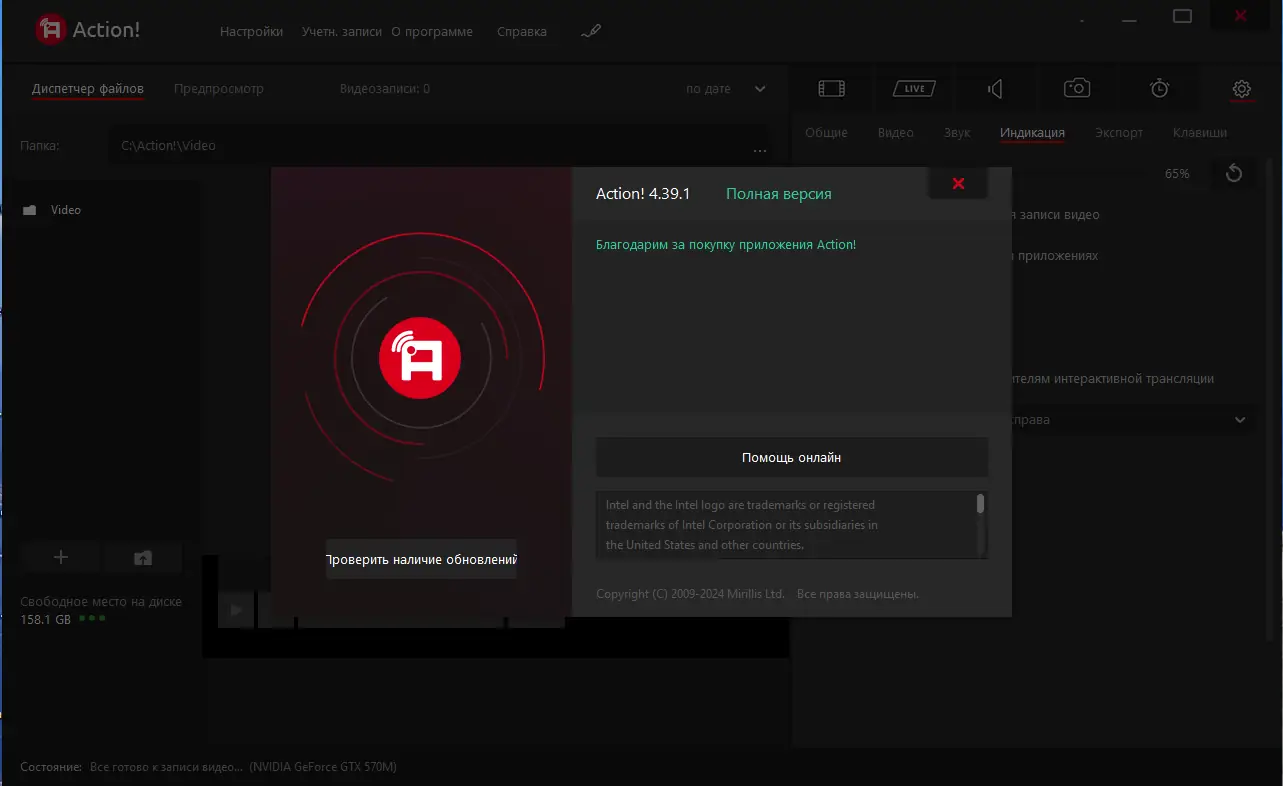Select the screenshot camera mode
This screenshot has width=1283, height=786.
pyautogui.click(x=1076, y=88)
